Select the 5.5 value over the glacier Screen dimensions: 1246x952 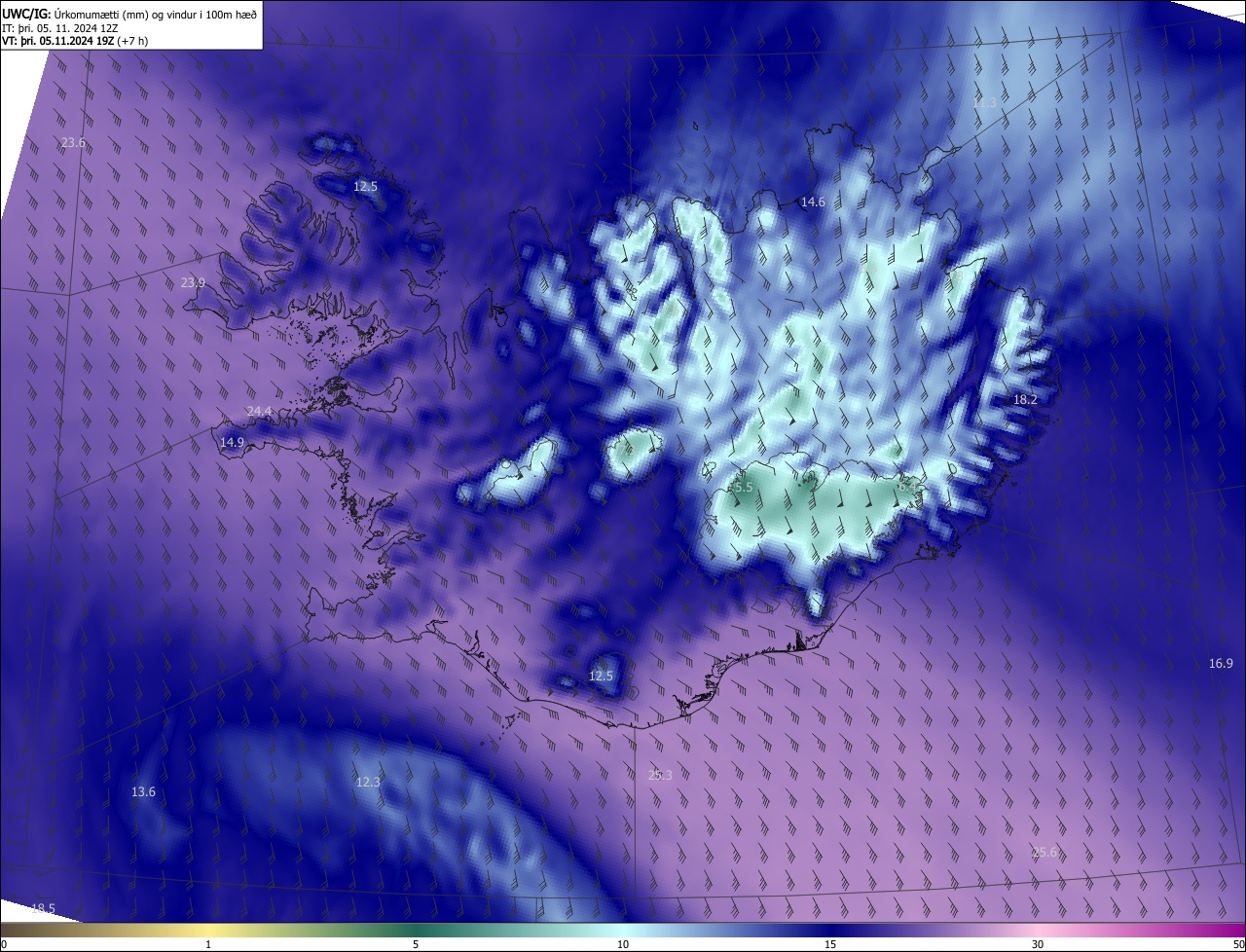coord(743,487)
